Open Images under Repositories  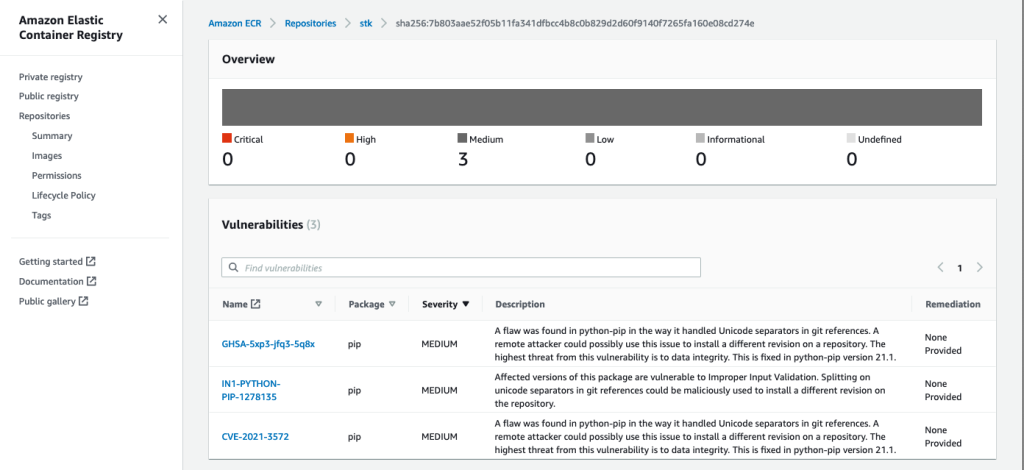[x=47, y=155]
